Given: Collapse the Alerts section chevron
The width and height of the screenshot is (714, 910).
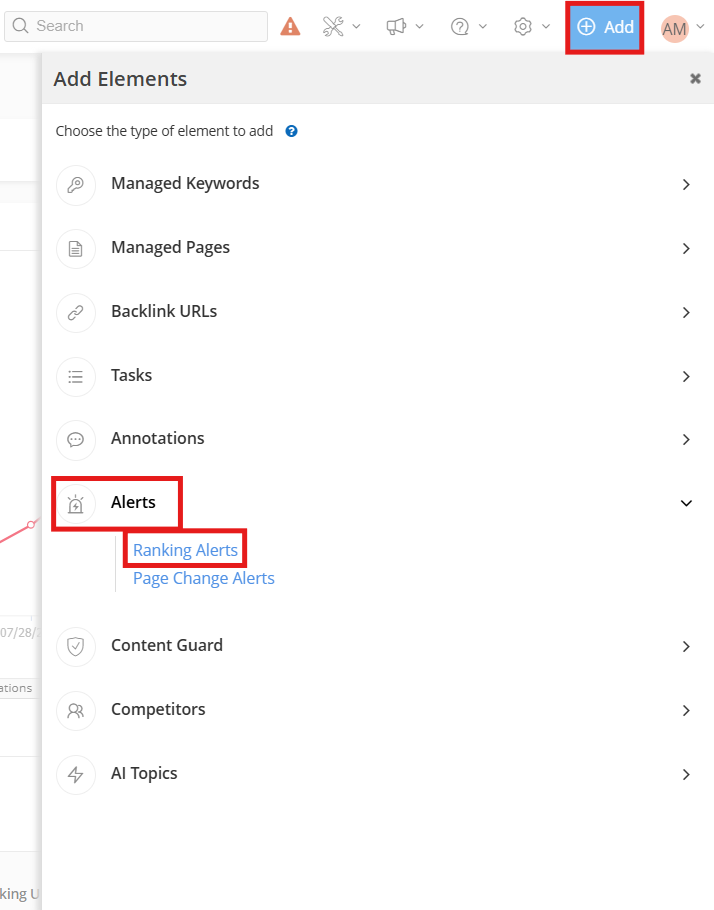Looking at the screenshot, I should (686, 503).
